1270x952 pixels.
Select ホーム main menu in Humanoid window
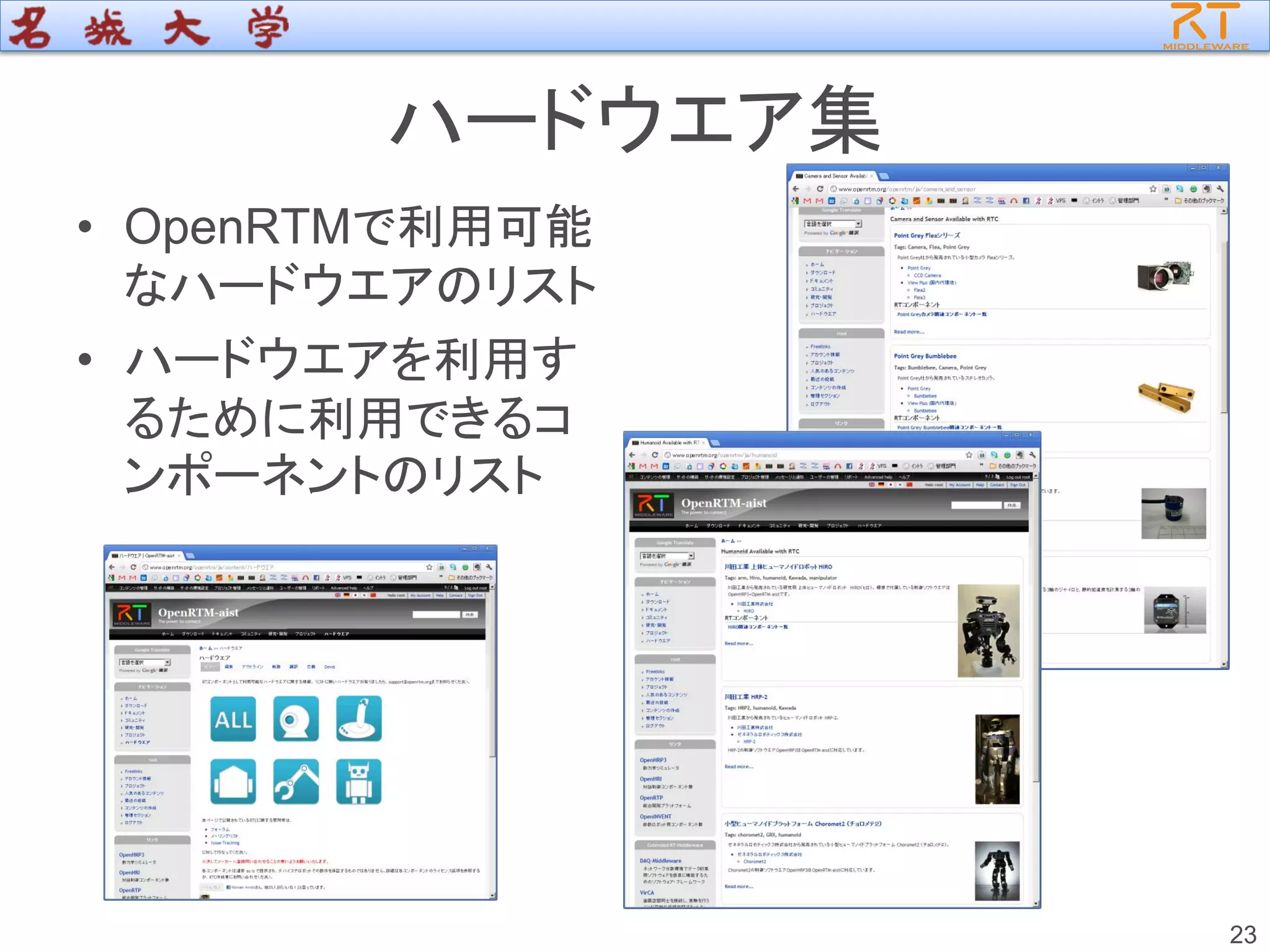[x=691, y=526]
